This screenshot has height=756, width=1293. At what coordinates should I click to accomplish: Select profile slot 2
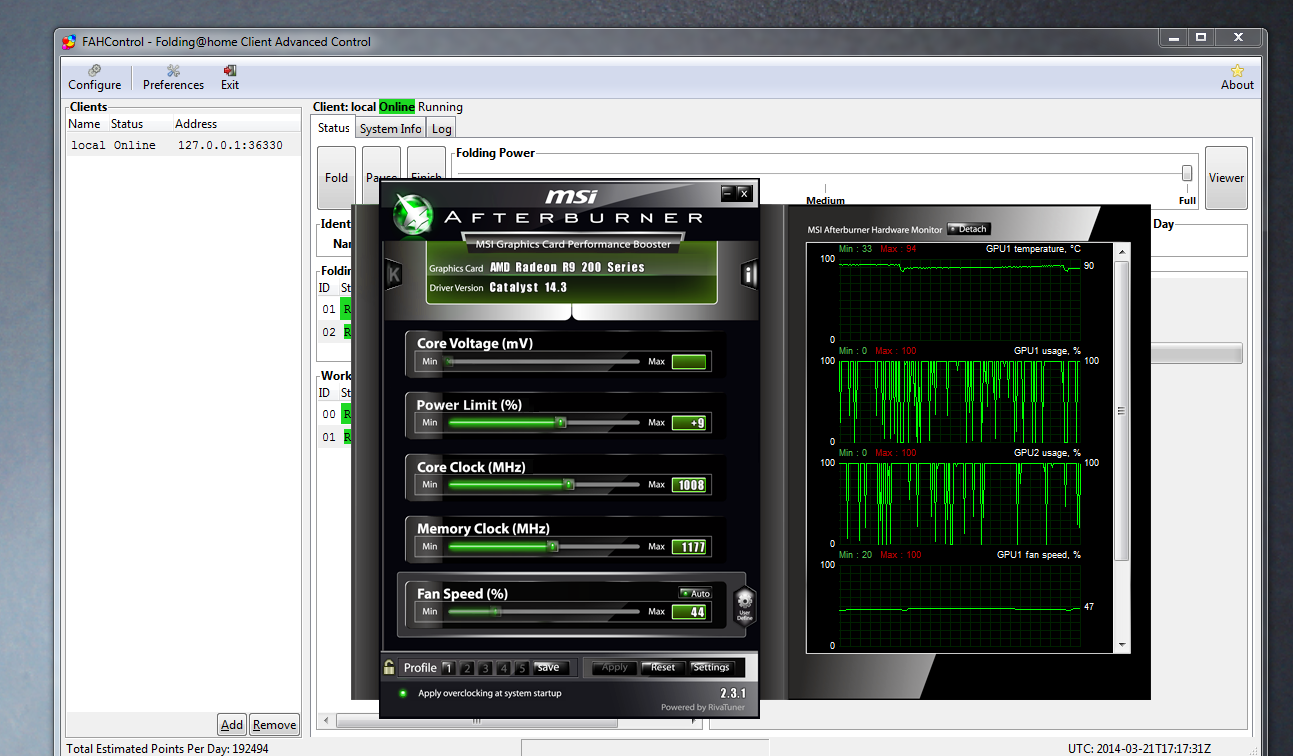click(x=466, y=668)
